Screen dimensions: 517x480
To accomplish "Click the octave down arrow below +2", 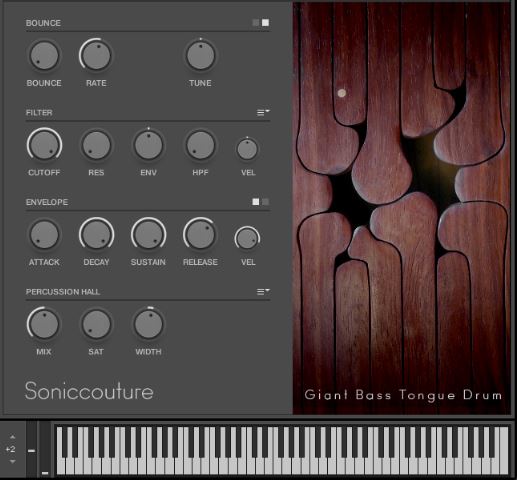I will click(x=13, y=462).
